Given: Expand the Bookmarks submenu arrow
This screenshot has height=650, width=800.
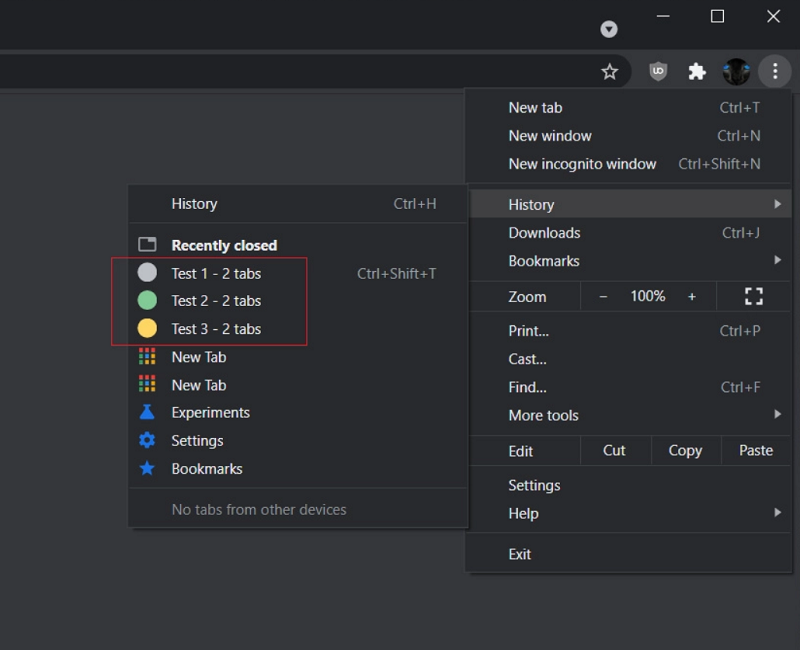Looking at the screenshot, I should click(777, 260).
